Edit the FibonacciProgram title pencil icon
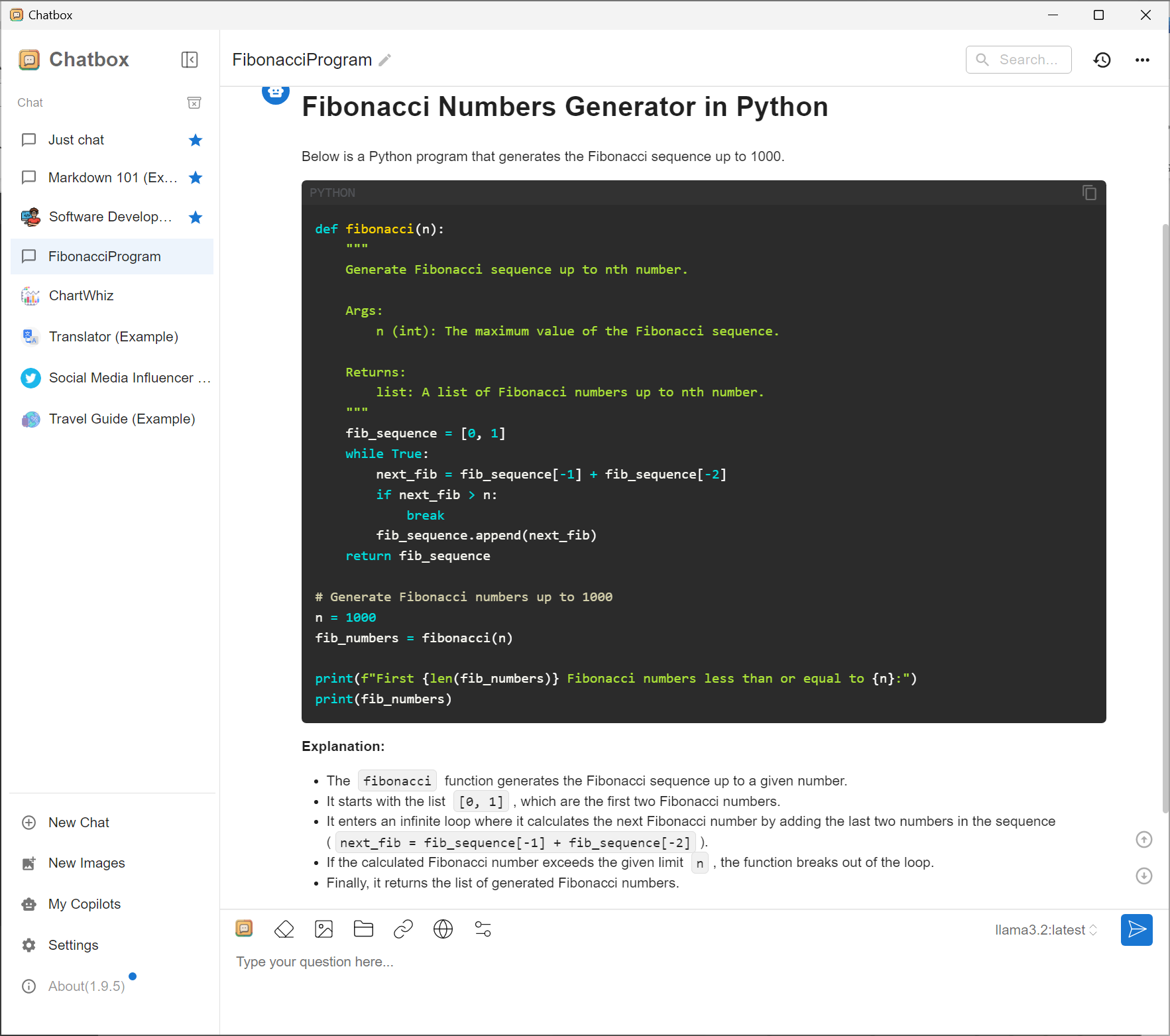 pyautogui.click(x=384, y=60)
